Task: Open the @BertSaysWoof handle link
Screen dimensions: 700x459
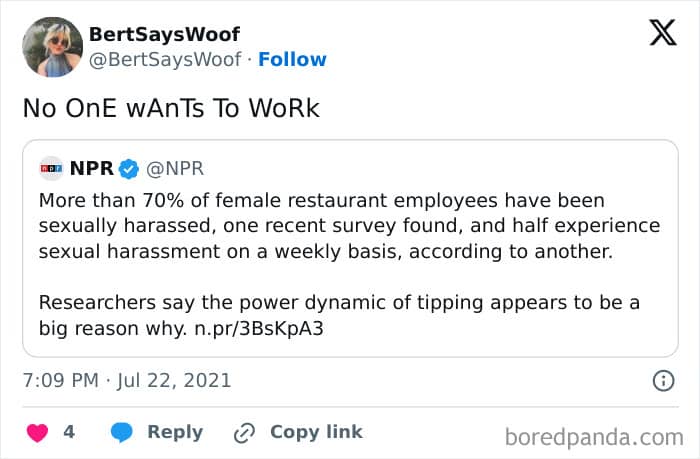Action: pos(165,59)
